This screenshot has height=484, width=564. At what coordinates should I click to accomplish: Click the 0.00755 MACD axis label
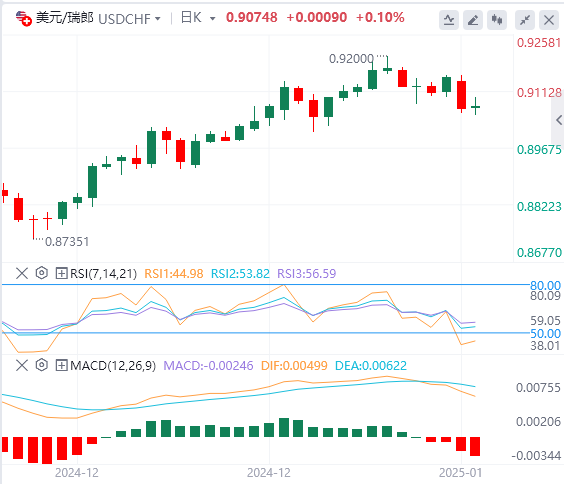coord(538,388)
